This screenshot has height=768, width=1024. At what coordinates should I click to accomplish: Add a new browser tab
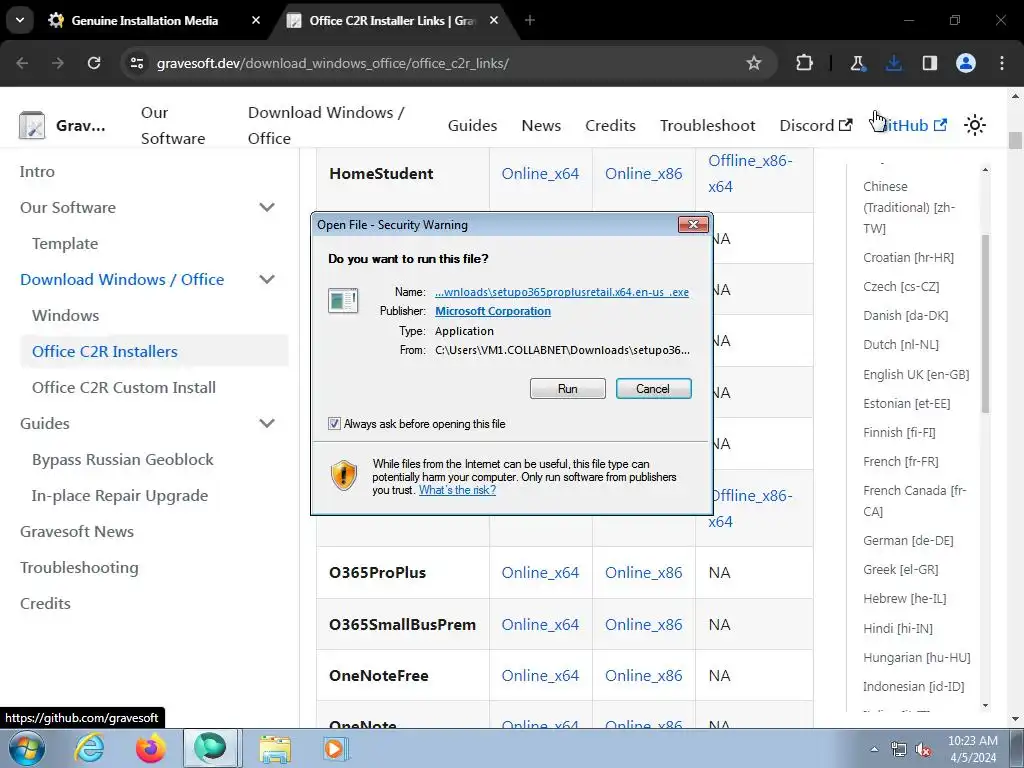pyautogui.click(x=530, y=20)
